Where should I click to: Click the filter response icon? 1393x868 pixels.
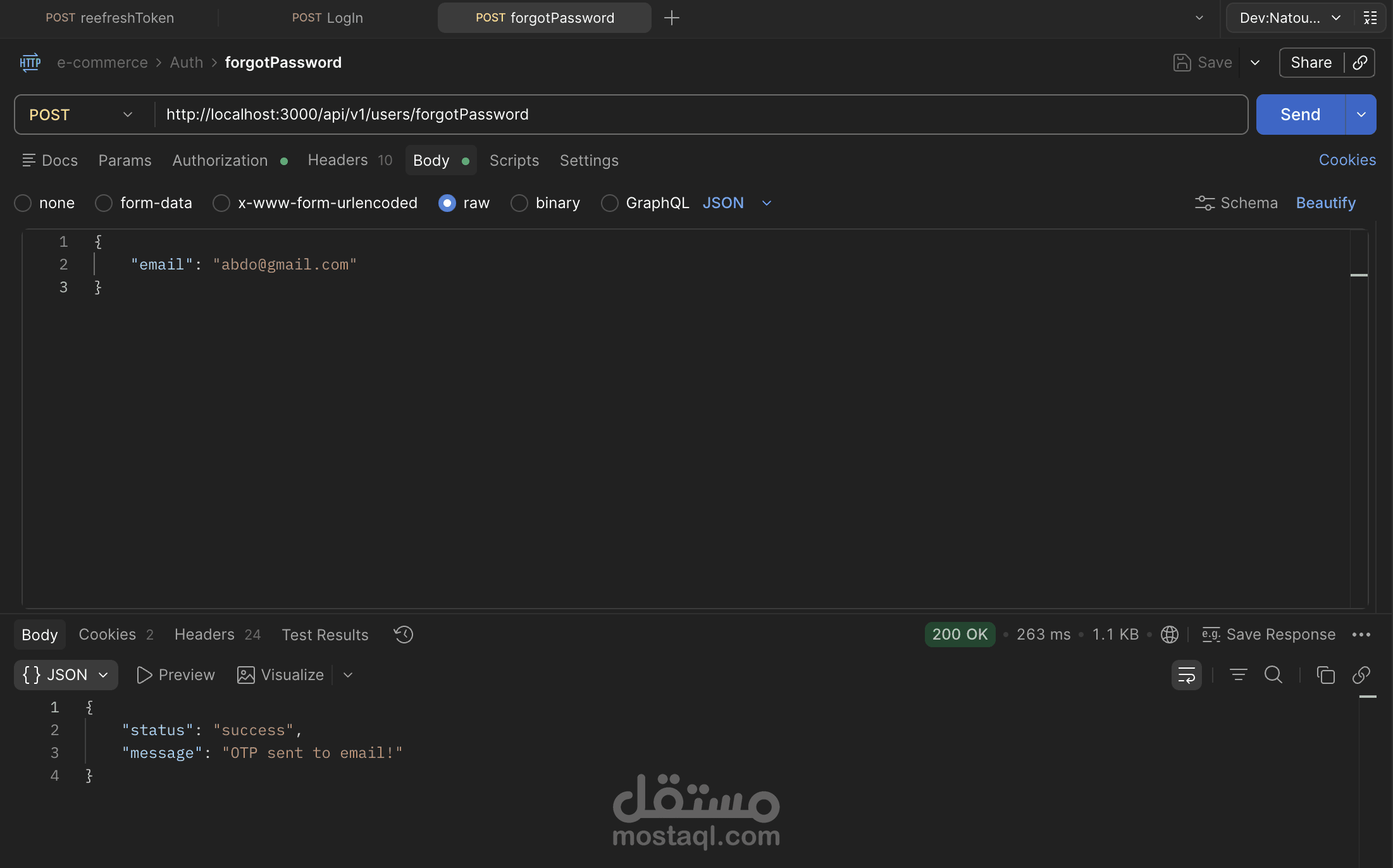tap(1238, 675)
